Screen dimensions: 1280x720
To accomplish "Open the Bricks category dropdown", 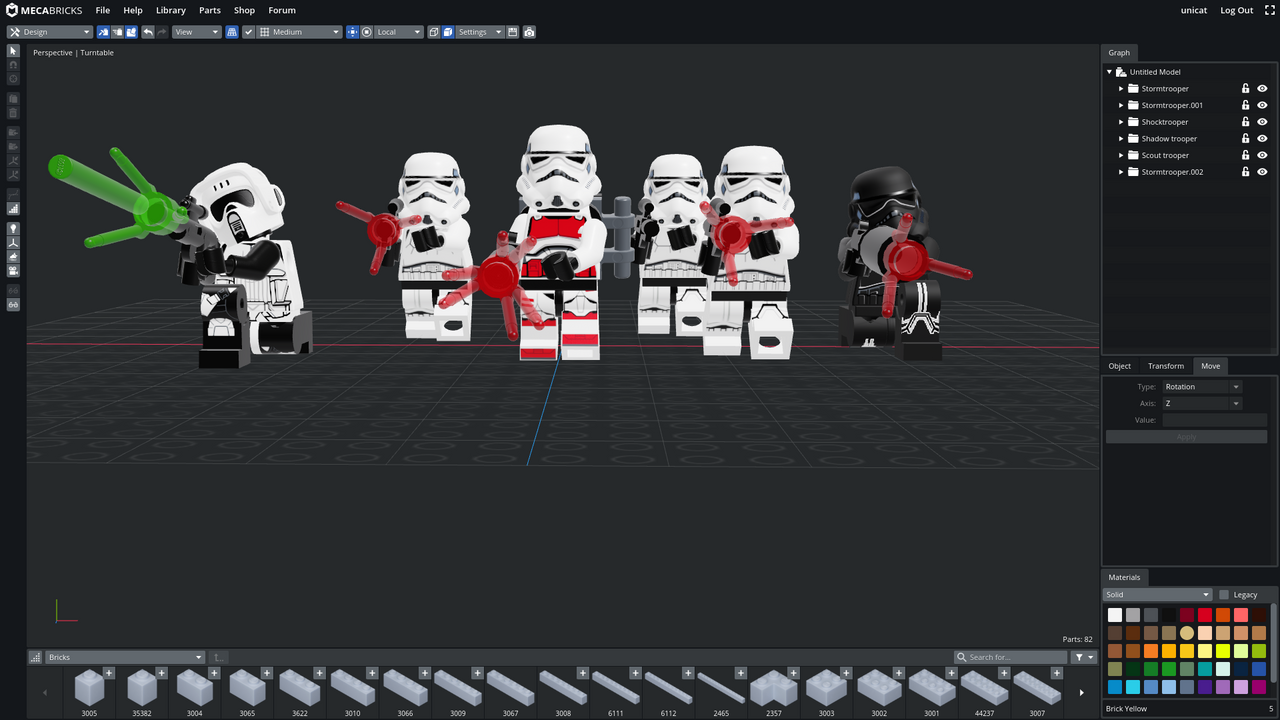I will tap(125, 657).
